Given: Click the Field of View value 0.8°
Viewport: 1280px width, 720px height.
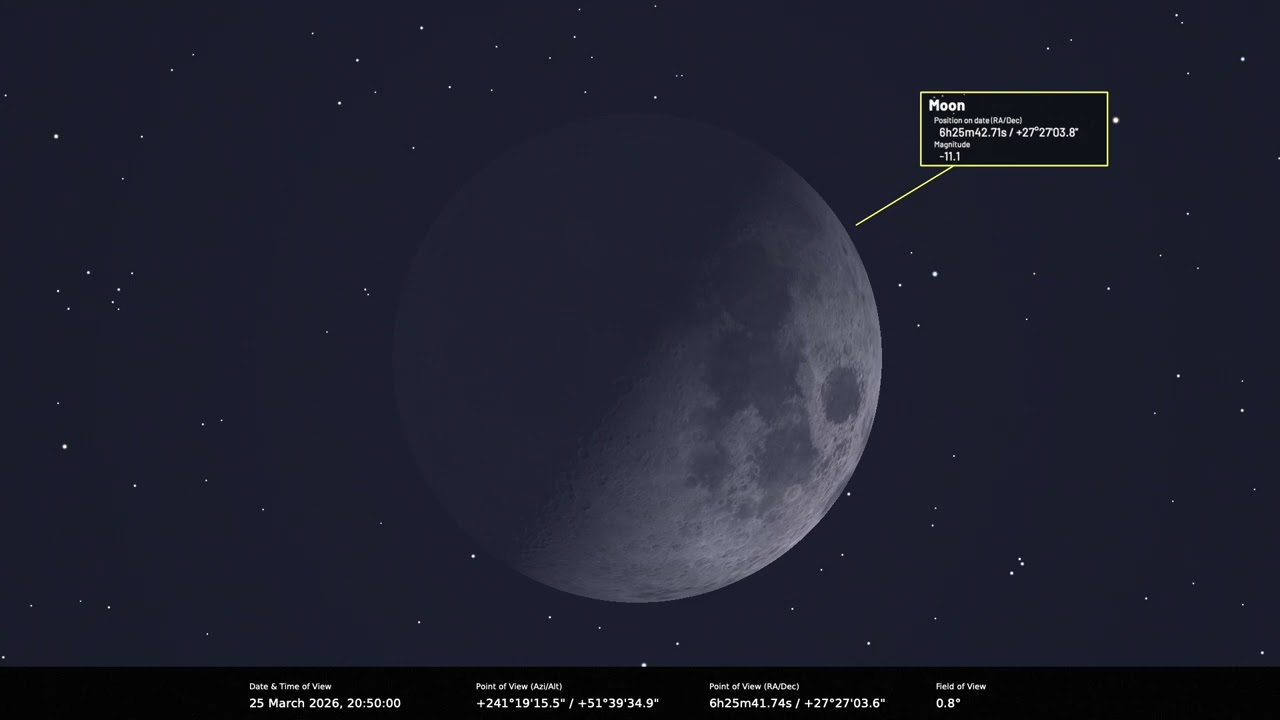Looking at the screenshot, I should [x=948, y=703].
